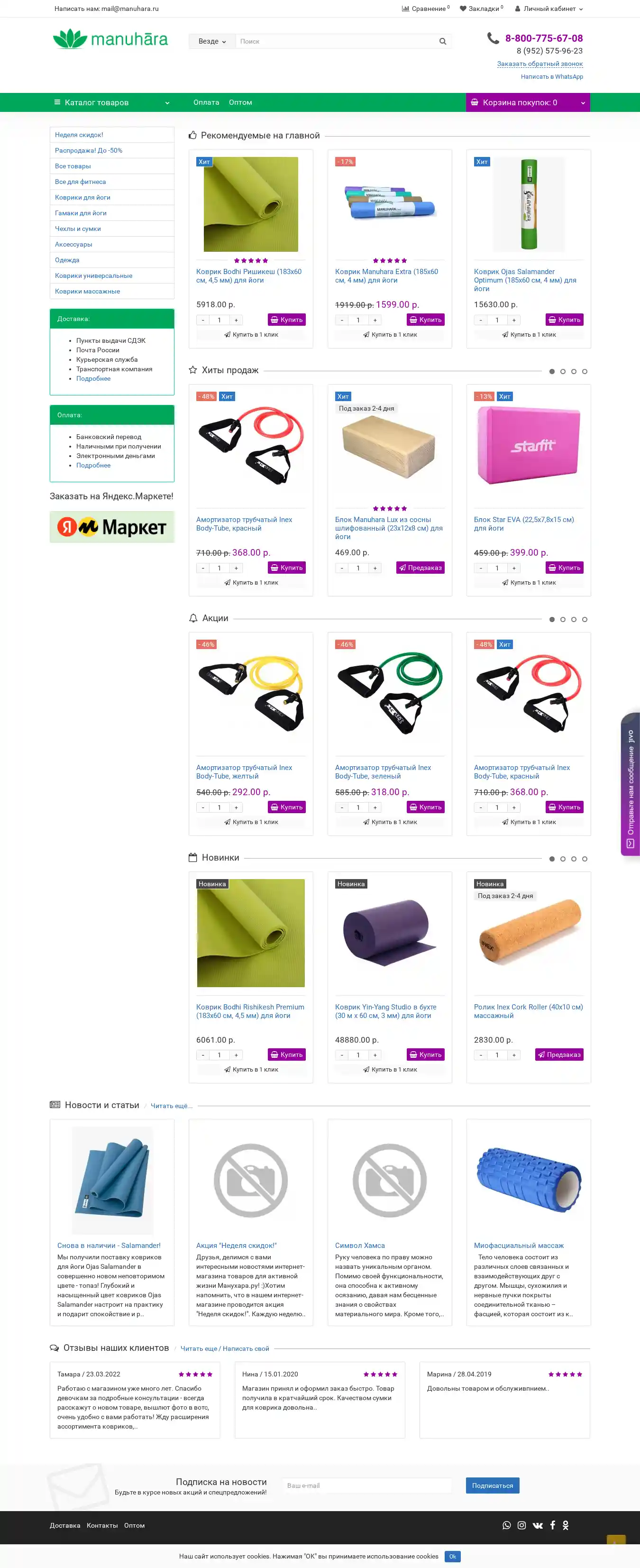The image size is (640, 1568).
Task: Increase quantity of Коврик Manuhara Extra
Action: (375, 320)
